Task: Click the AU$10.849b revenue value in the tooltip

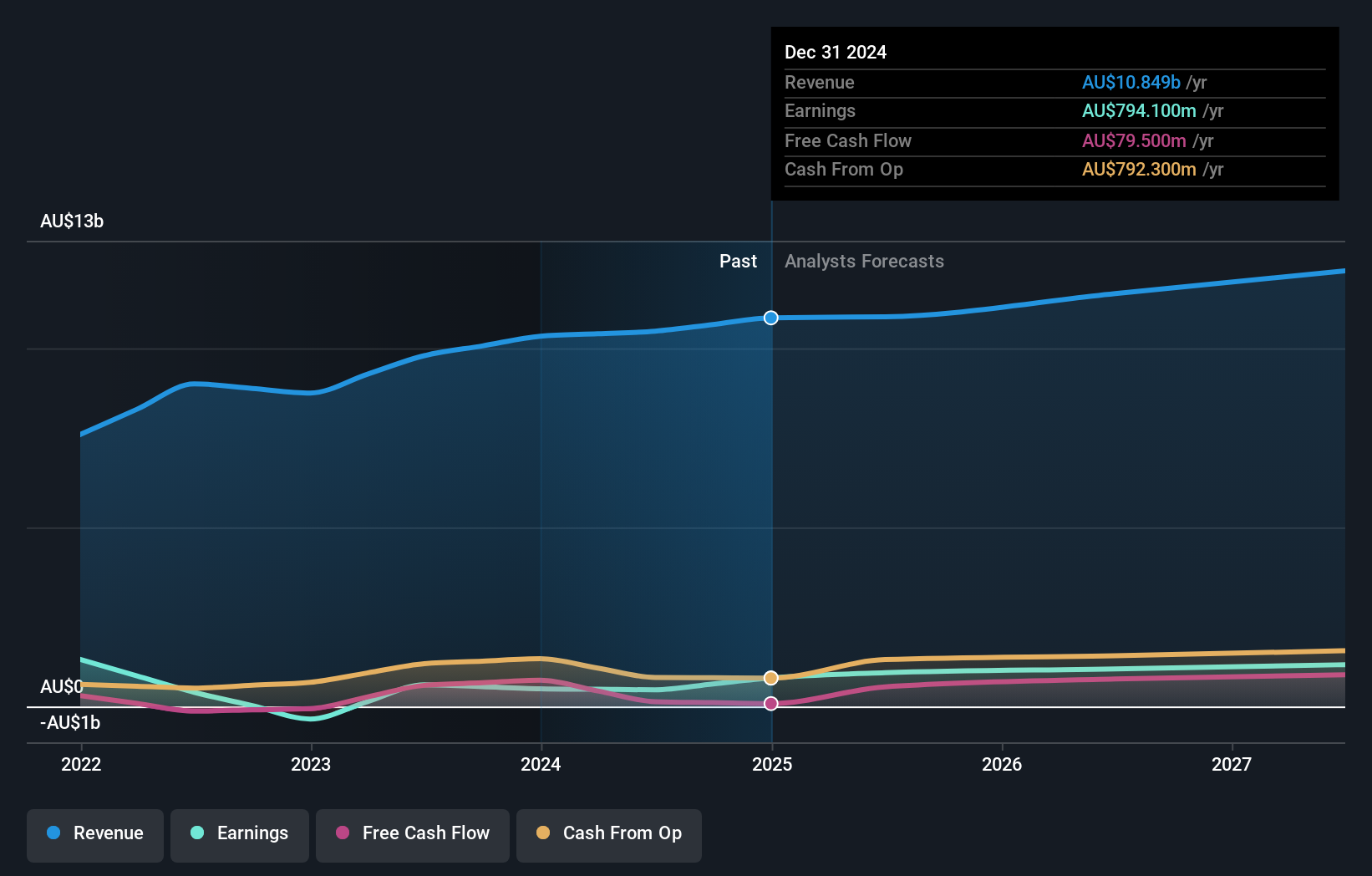Action: [1131, 82]
